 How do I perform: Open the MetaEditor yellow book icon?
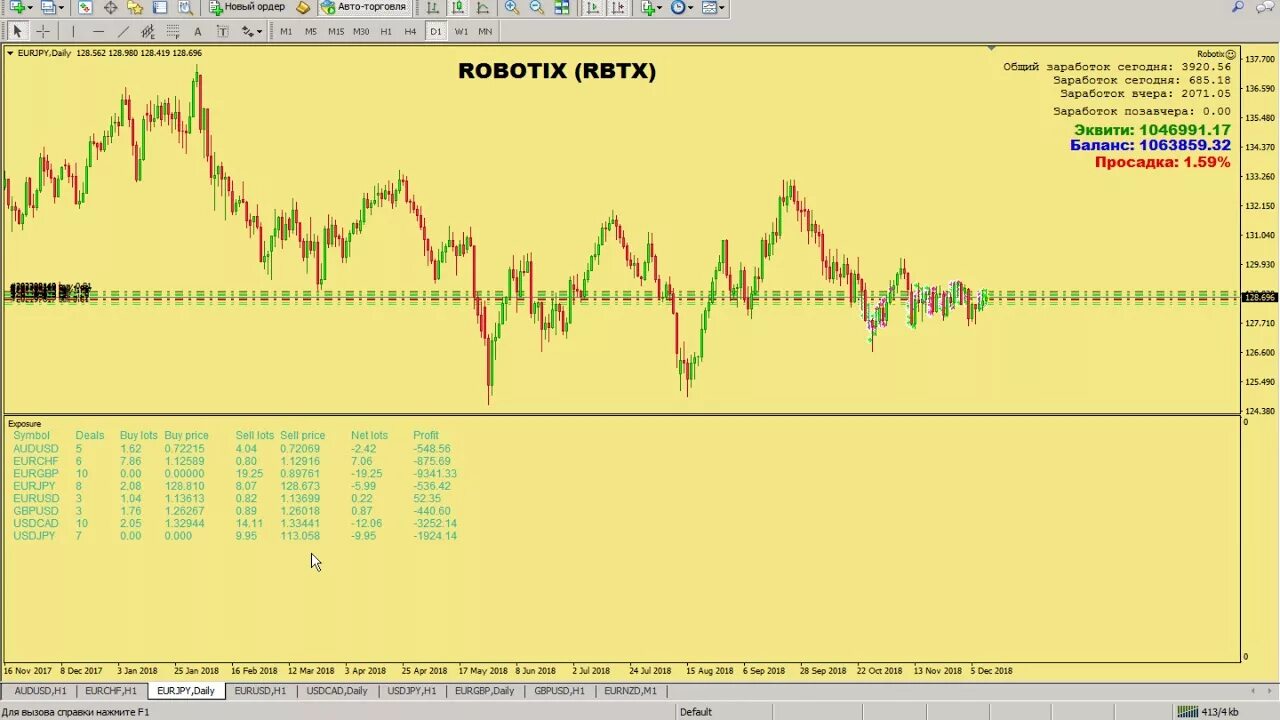(303, 7)
